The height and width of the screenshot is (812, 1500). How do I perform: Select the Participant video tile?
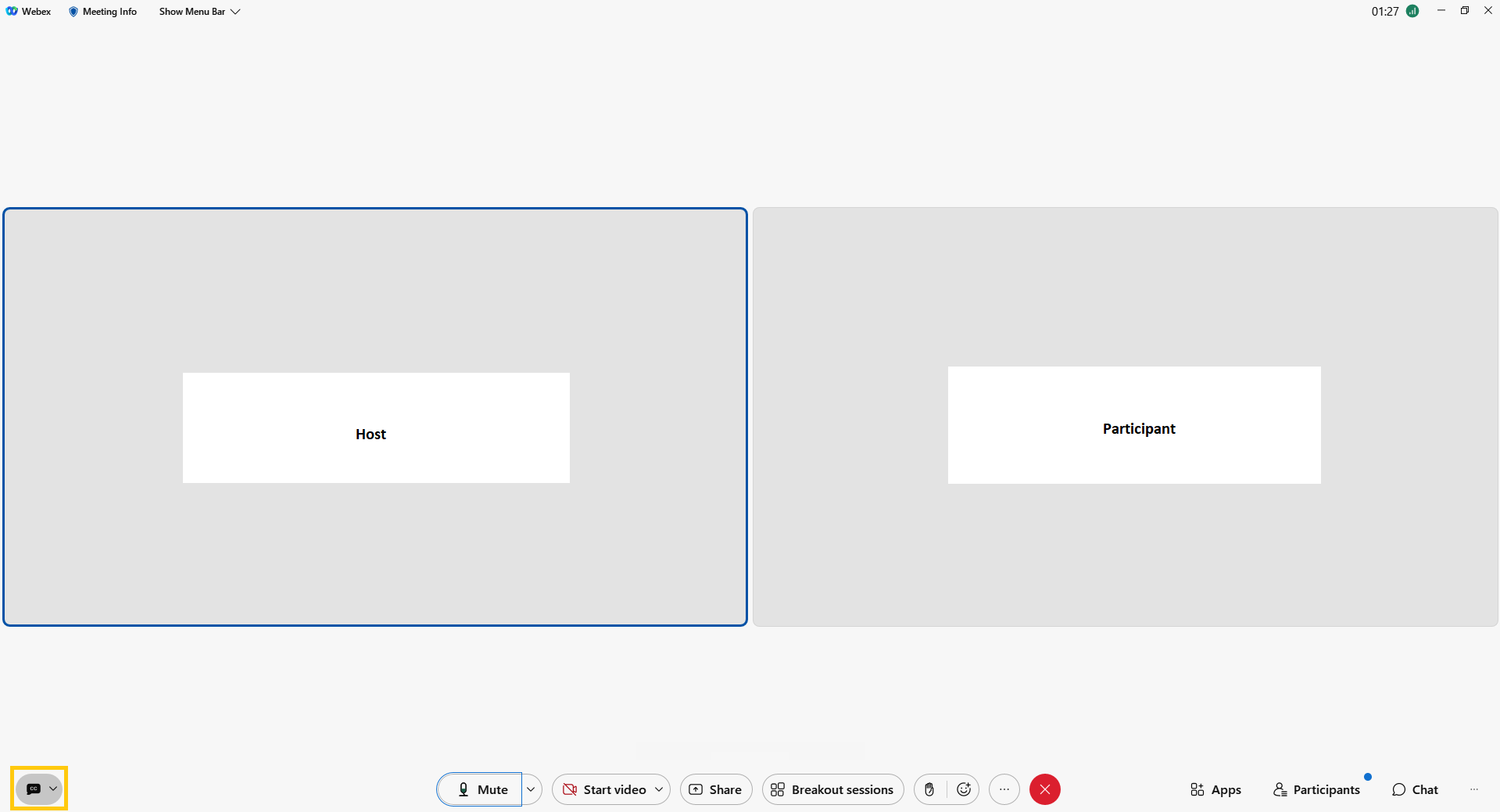coord(1125,417)
